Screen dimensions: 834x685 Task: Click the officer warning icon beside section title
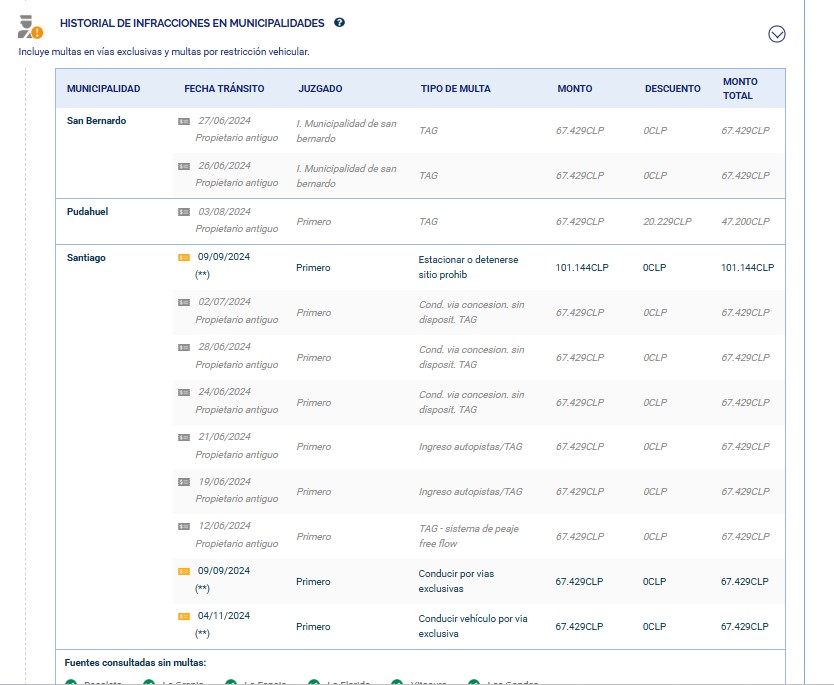31,27
